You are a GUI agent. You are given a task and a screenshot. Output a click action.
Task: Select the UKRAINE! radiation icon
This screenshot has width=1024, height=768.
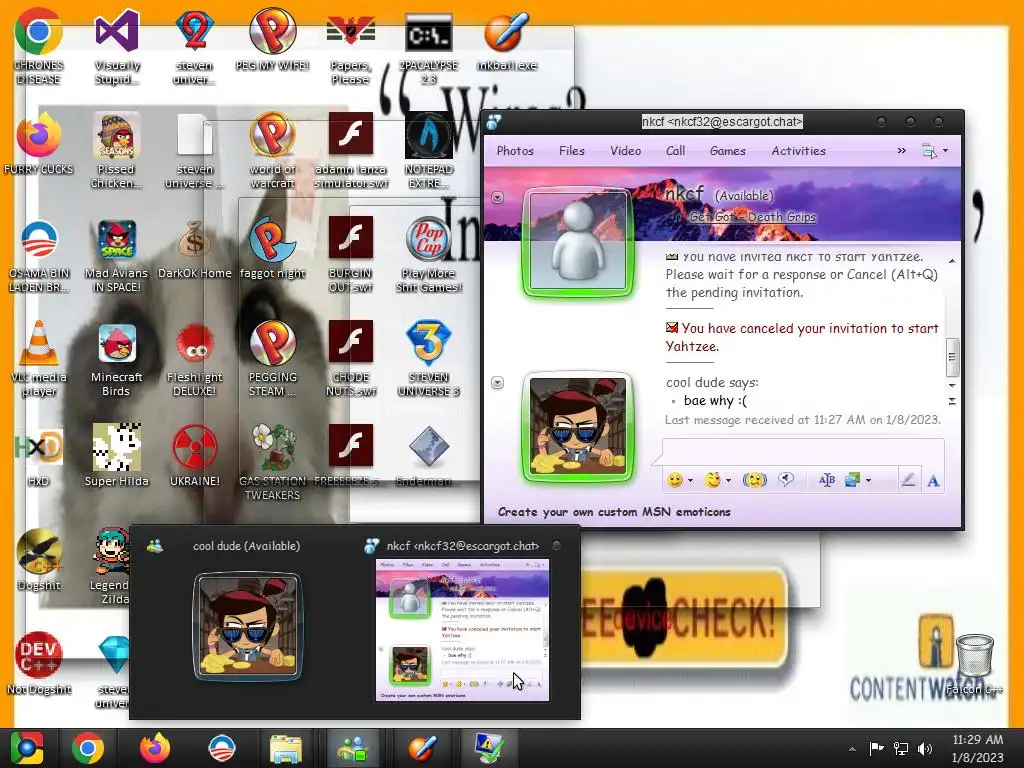click(195, 456)
